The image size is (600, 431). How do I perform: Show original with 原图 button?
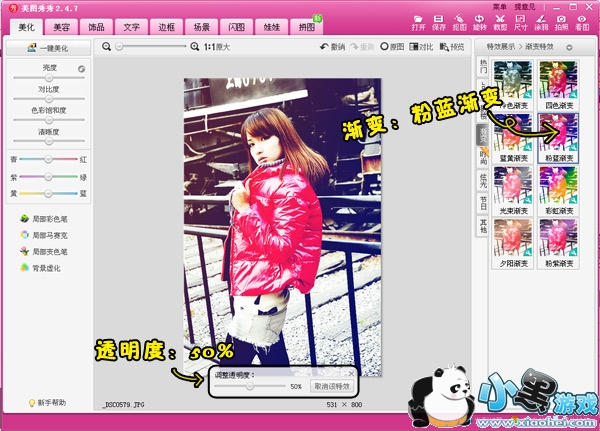coord(392,47)
